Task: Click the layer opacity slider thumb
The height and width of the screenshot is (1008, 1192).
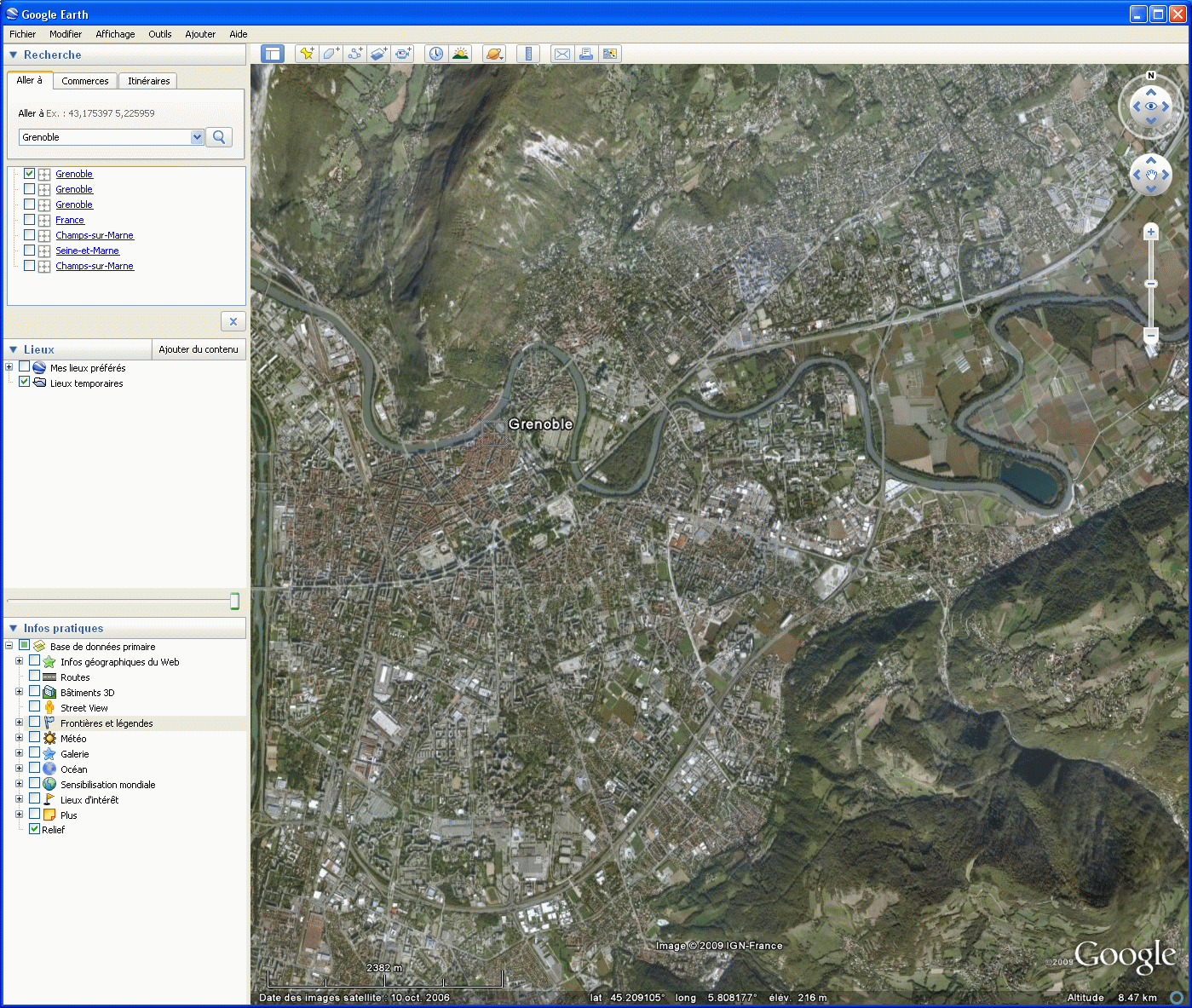Action: tap(234, 602)
